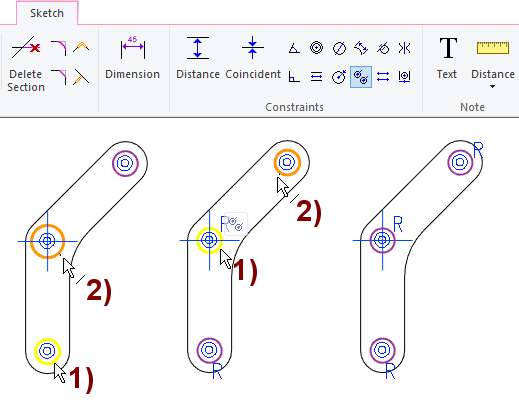Choose the radius constraint icon
Image resolution: width=519 pixels, height=409 pixels.
[339, 77]
